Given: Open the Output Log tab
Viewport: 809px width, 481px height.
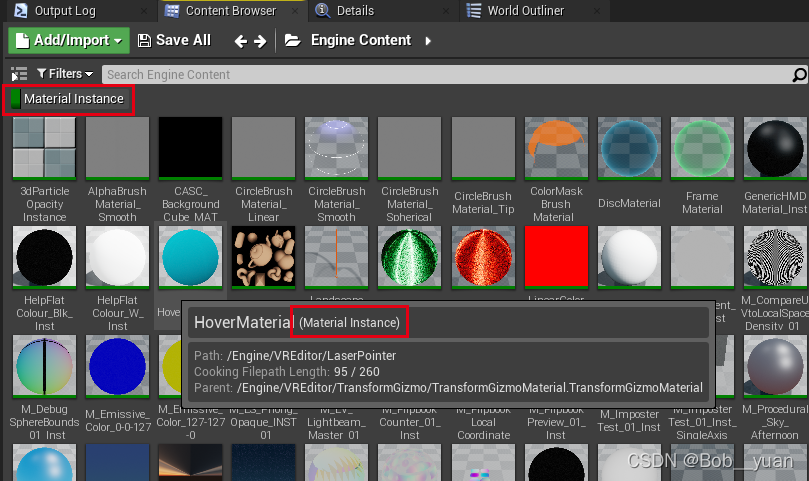Looking at the screenshot, I should (x=65, y=11).
